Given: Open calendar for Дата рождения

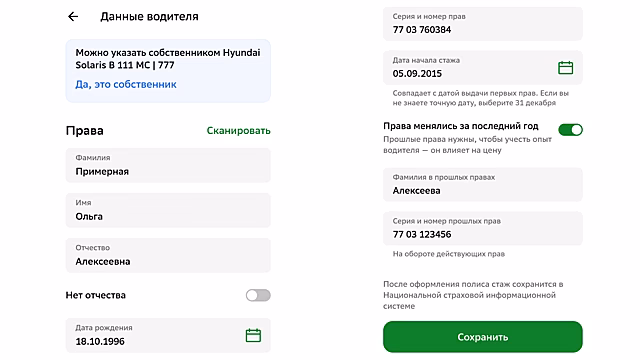Looking at the screenshot, I should click(x=253, y=336).
